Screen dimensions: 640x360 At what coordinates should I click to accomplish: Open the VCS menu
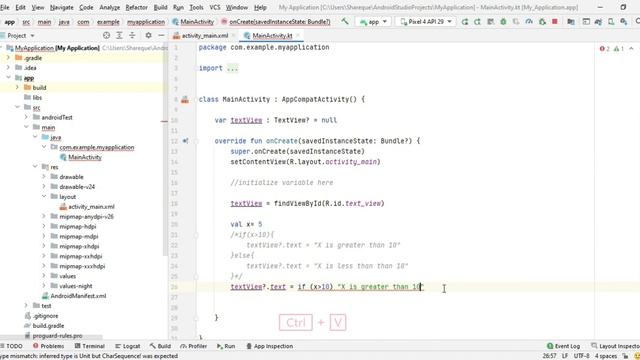click(215, 7)
